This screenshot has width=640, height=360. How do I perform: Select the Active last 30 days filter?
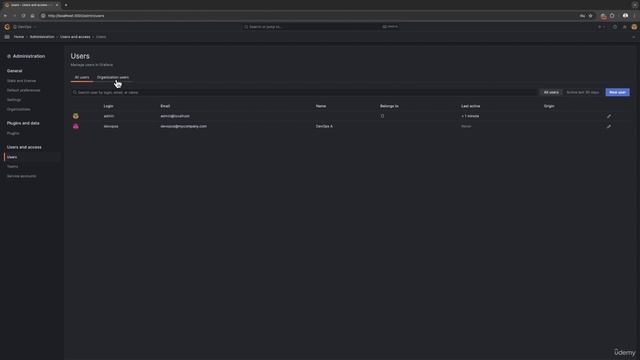[x=582, y=92]
